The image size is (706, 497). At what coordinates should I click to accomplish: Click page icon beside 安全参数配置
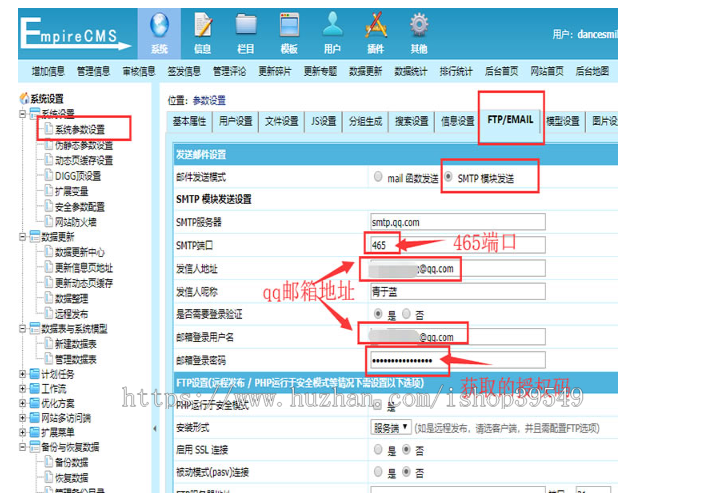(49, 206)
